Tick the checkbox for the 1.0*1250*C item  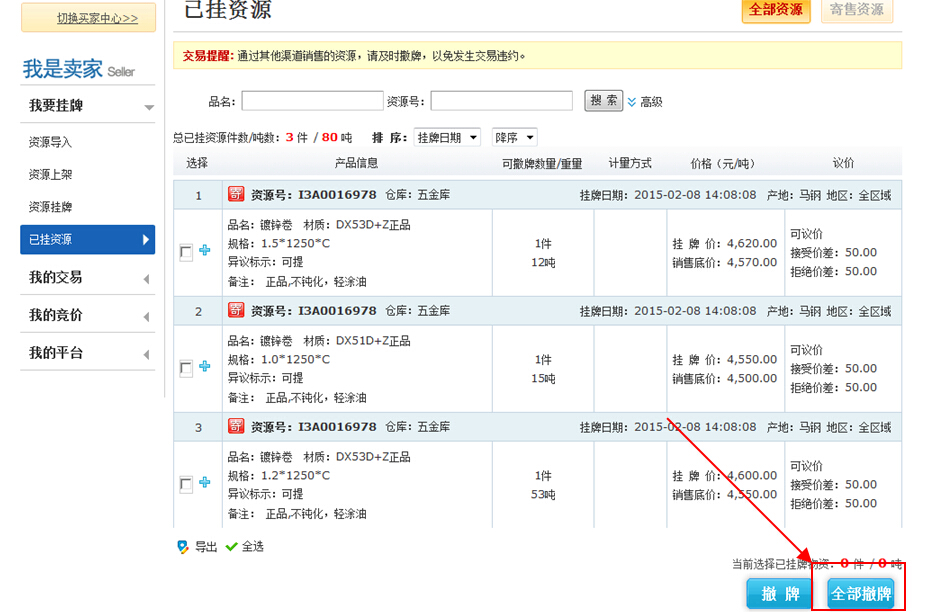186,369
